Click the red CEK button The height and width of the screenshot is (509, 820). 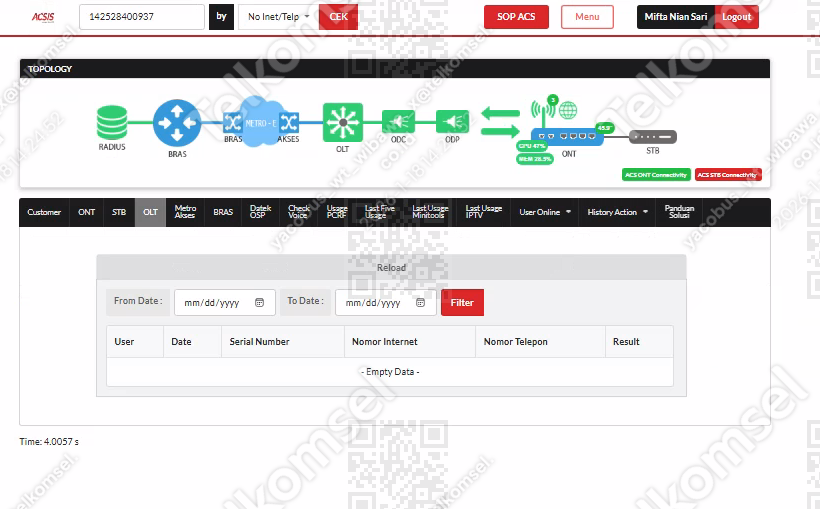[x=338, y=17]
